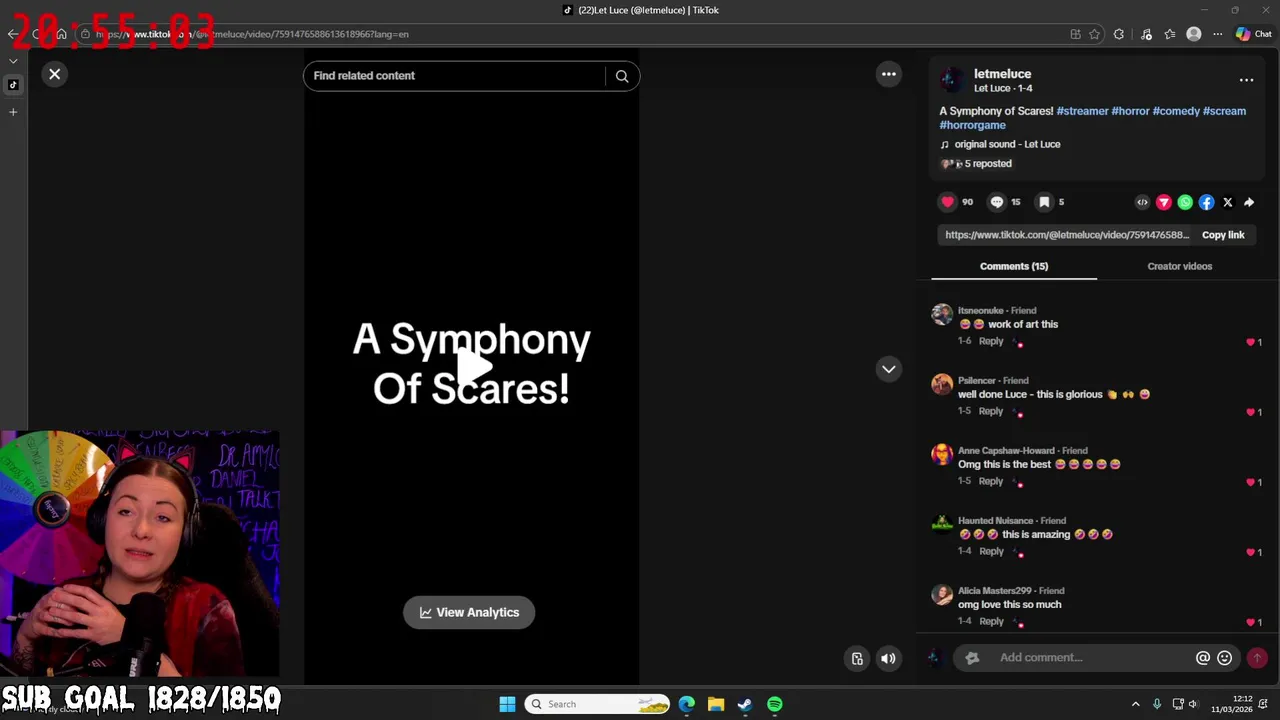Open letmeluce post options ellipsis
The width and height of the screenshot is (1280, 720).
coord(1246,80)
